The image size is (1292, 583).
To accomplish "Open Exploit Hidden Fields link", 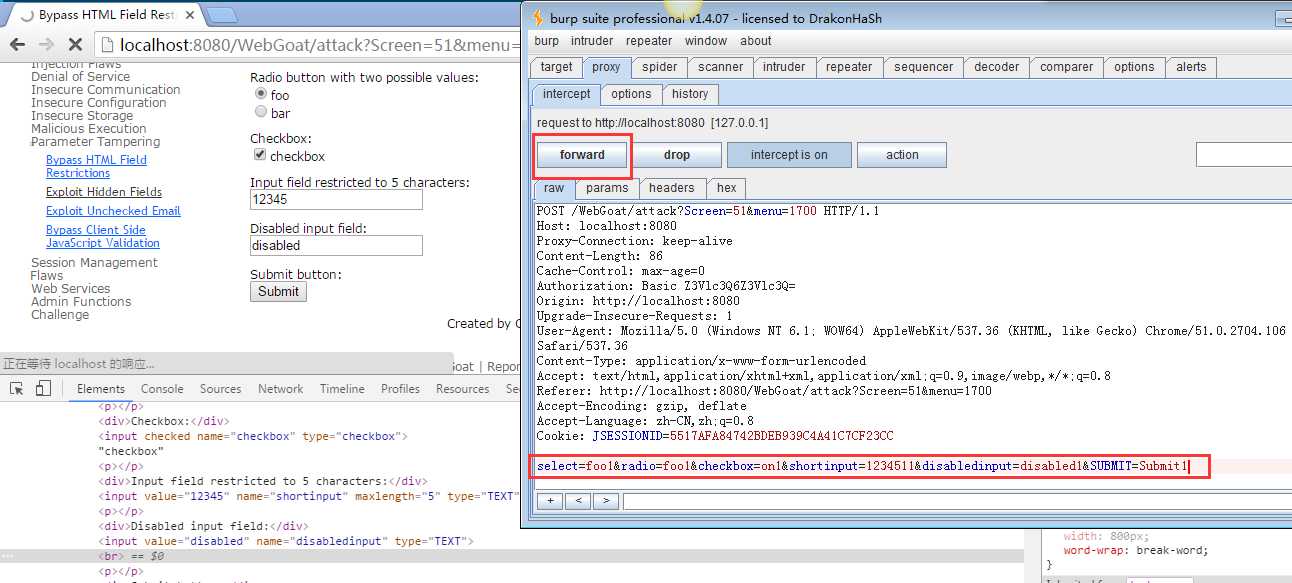I will [104, 192].
